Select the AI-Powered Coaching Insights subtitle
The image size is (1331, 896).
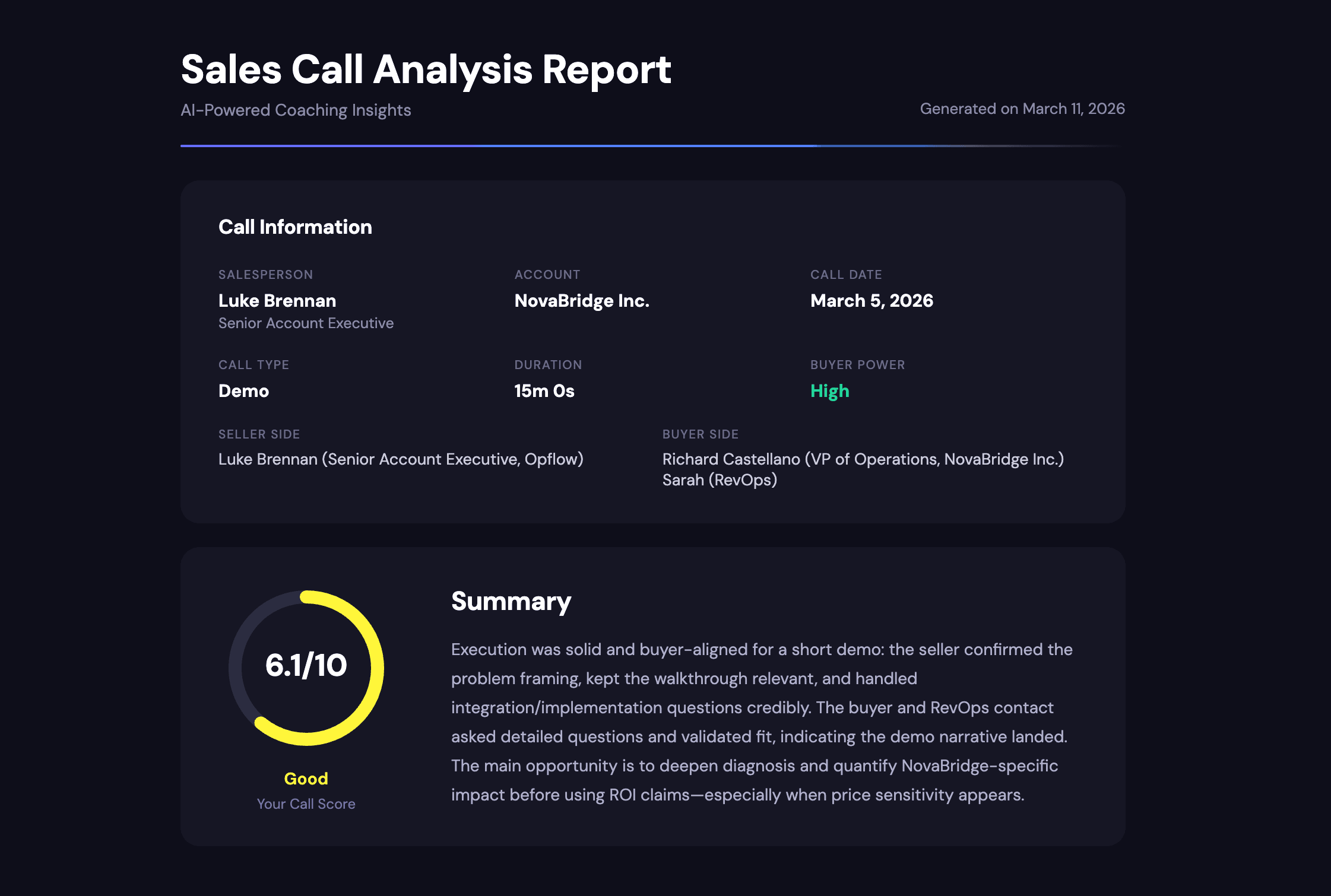pos(295,110)
